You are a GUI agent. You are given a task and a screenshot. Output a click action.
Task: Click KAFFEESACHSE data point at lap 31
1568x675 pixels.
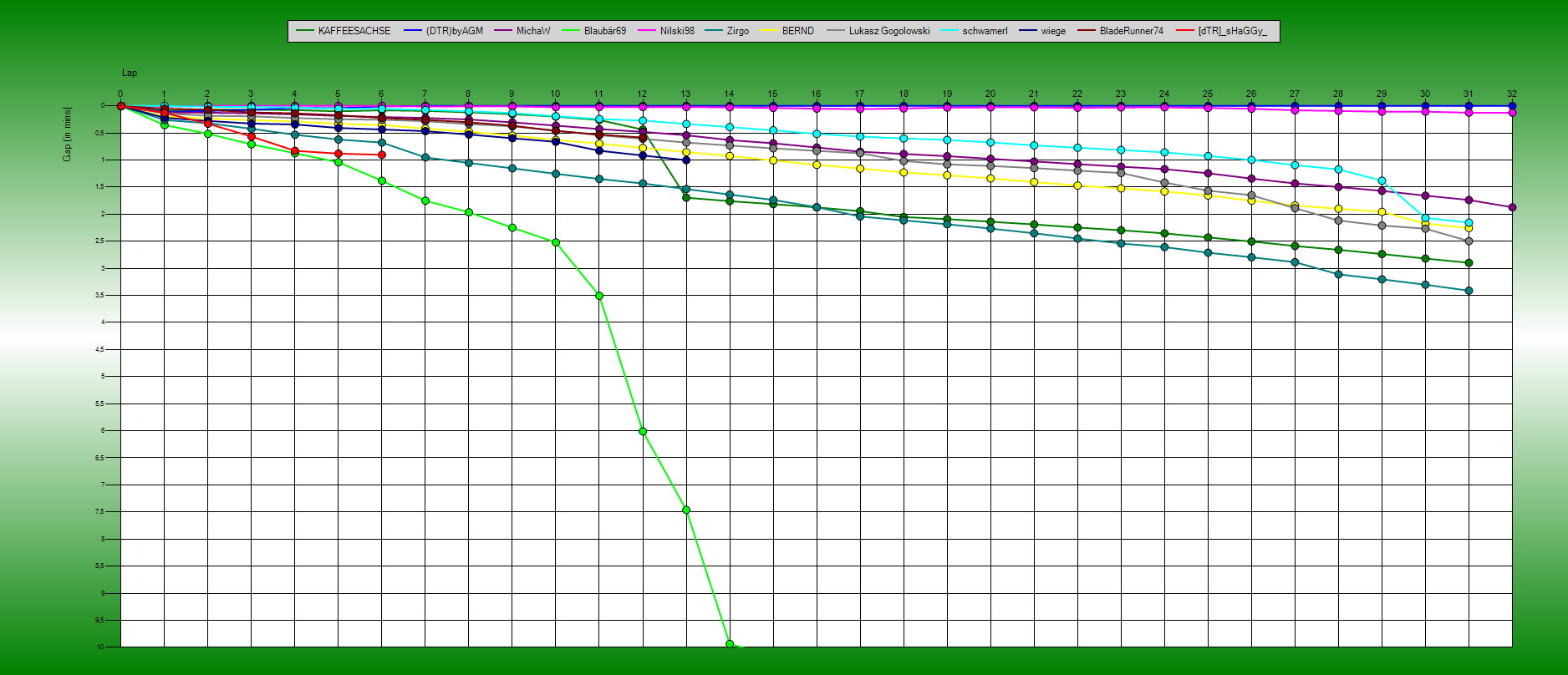tap(1469, 263)
